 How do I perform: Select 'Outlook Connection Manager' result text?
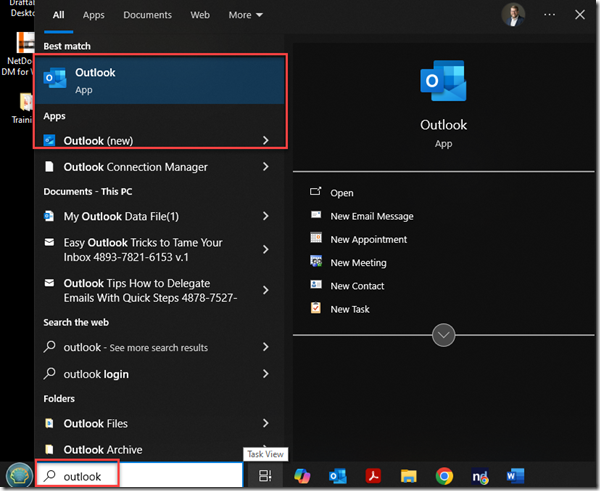pyautogui.click(x=135, y=167)
